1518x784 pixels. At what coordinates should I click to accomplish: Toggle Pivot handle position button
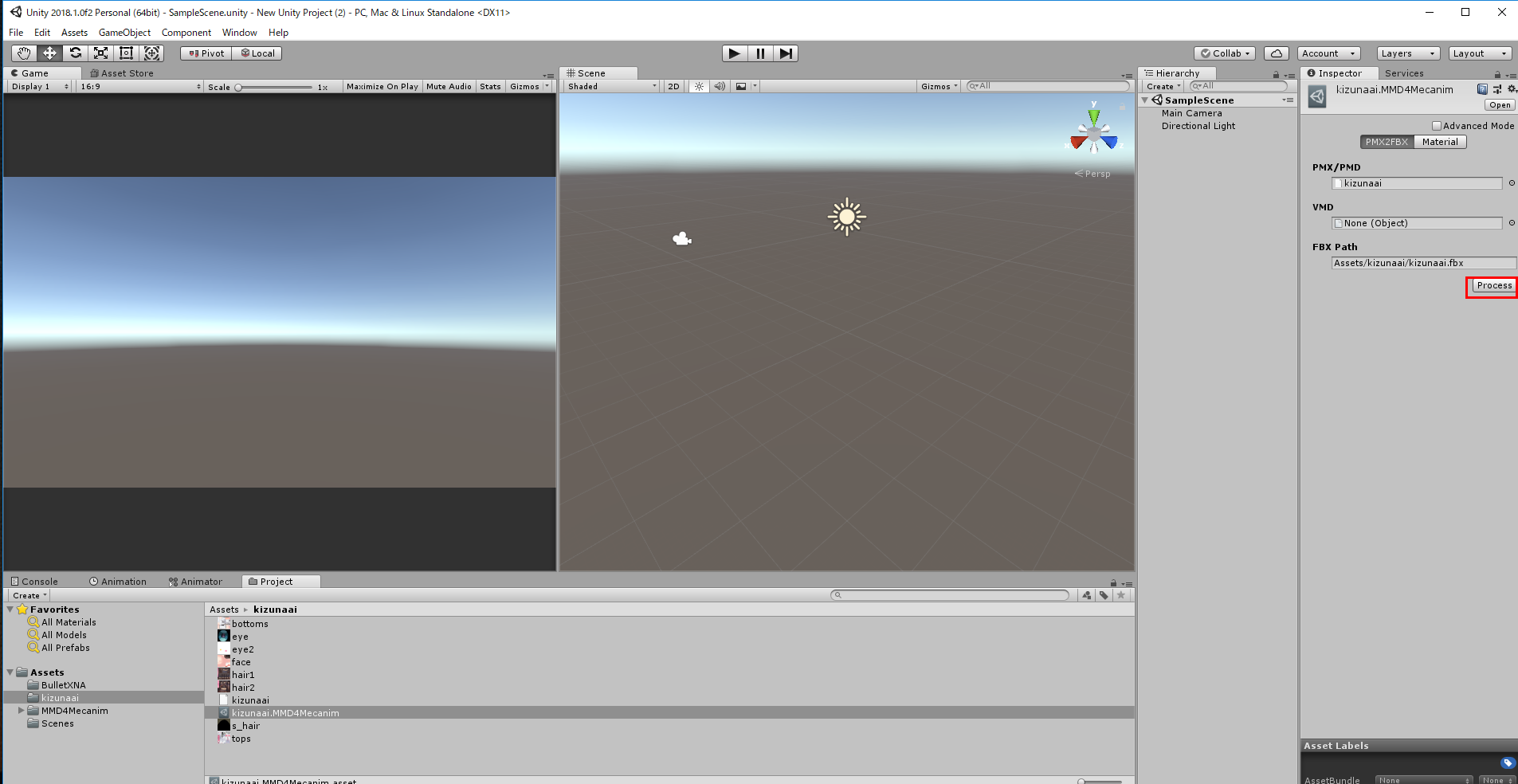coord(206,53)
